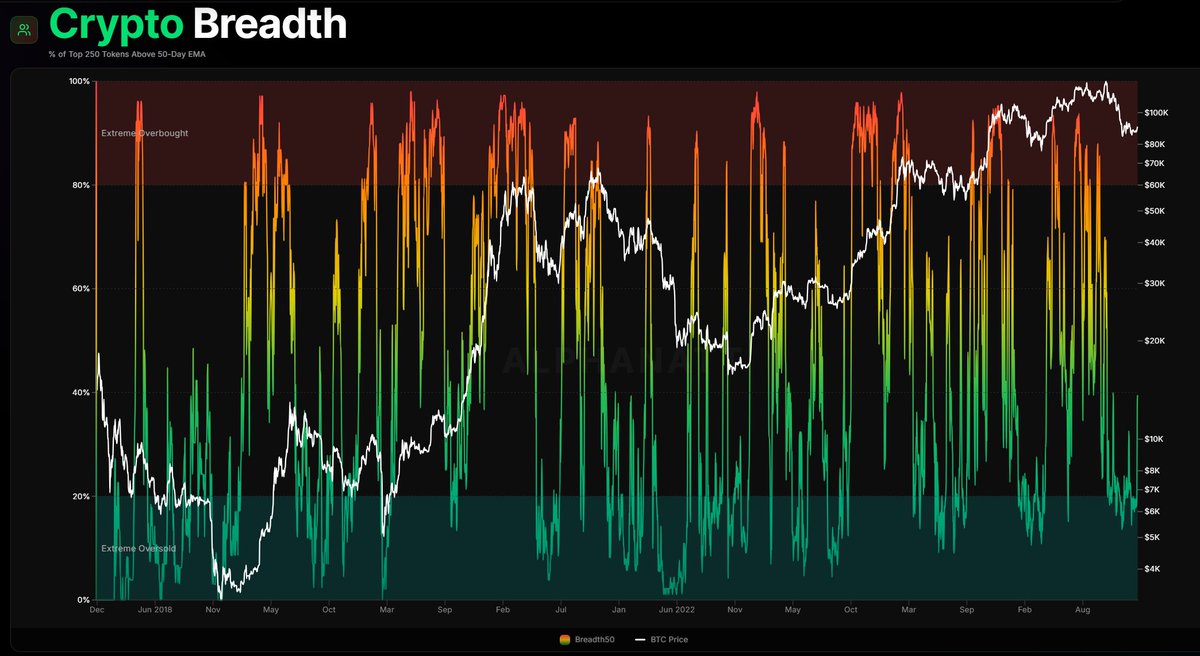
Task: Toggle the BTC Price legend entry
Action: click(661, 639)
